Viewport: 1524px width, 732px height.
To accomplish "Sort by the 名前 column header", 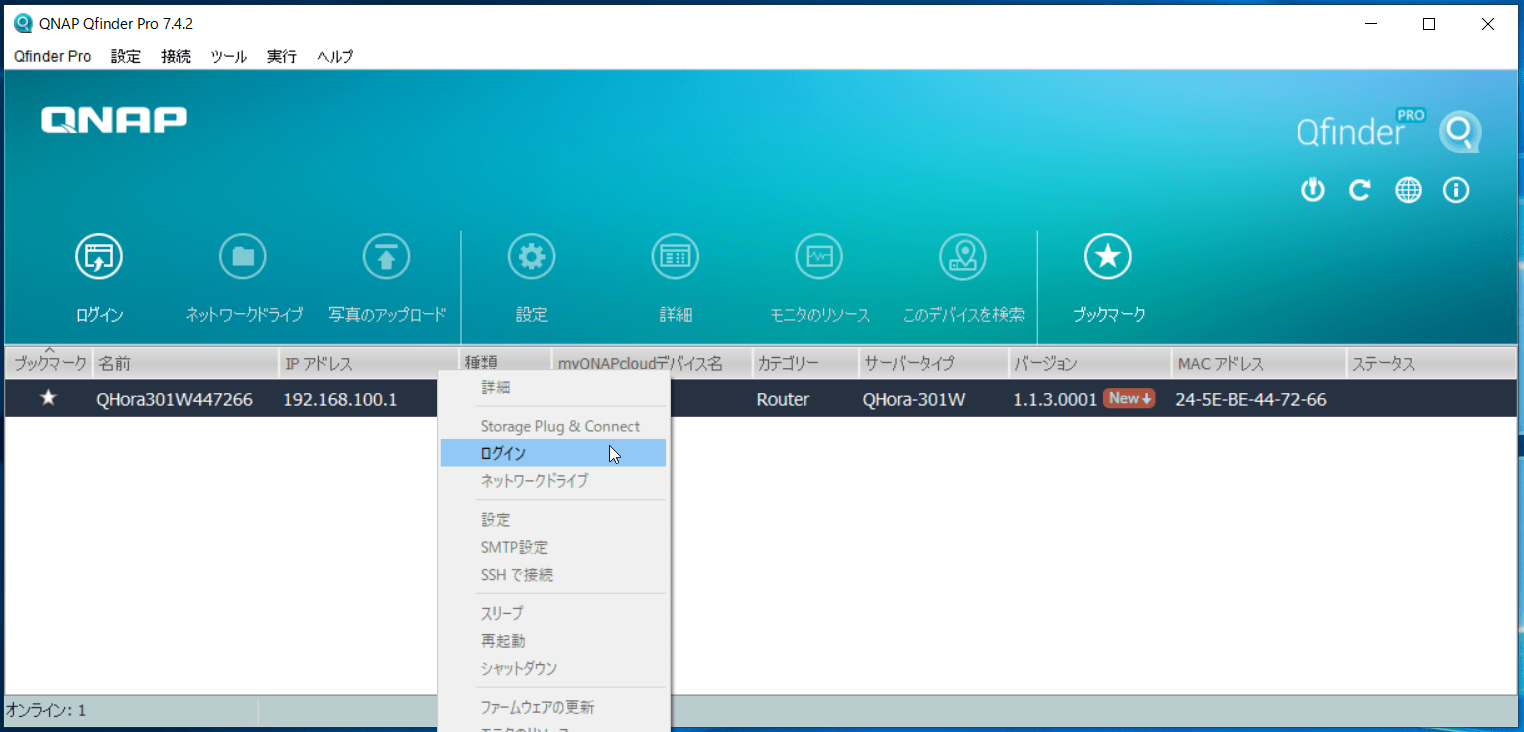I will click(185, 364).
